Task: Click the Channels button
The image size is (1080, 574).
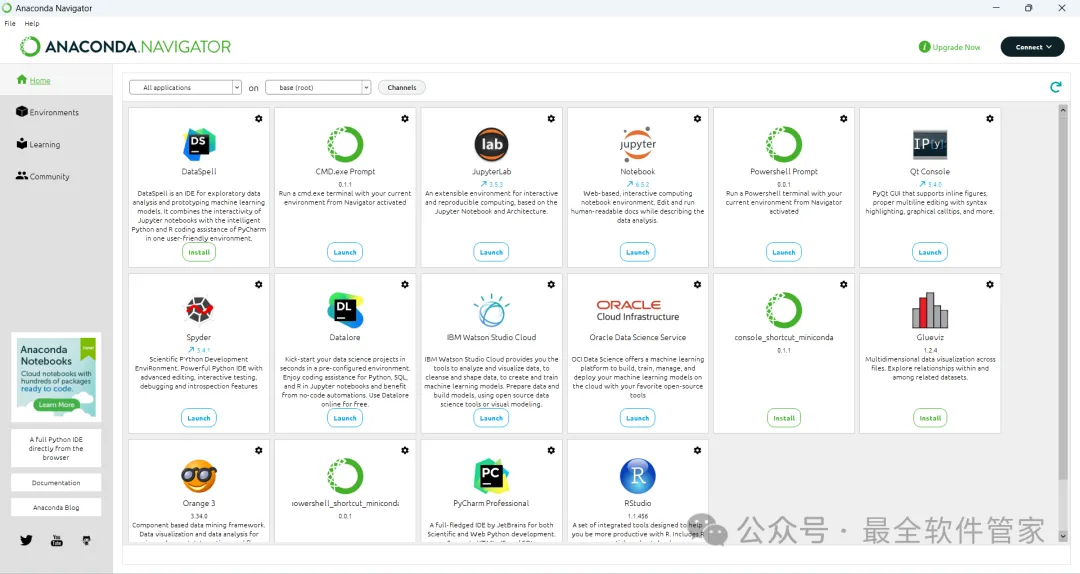Action: (402, 88)
